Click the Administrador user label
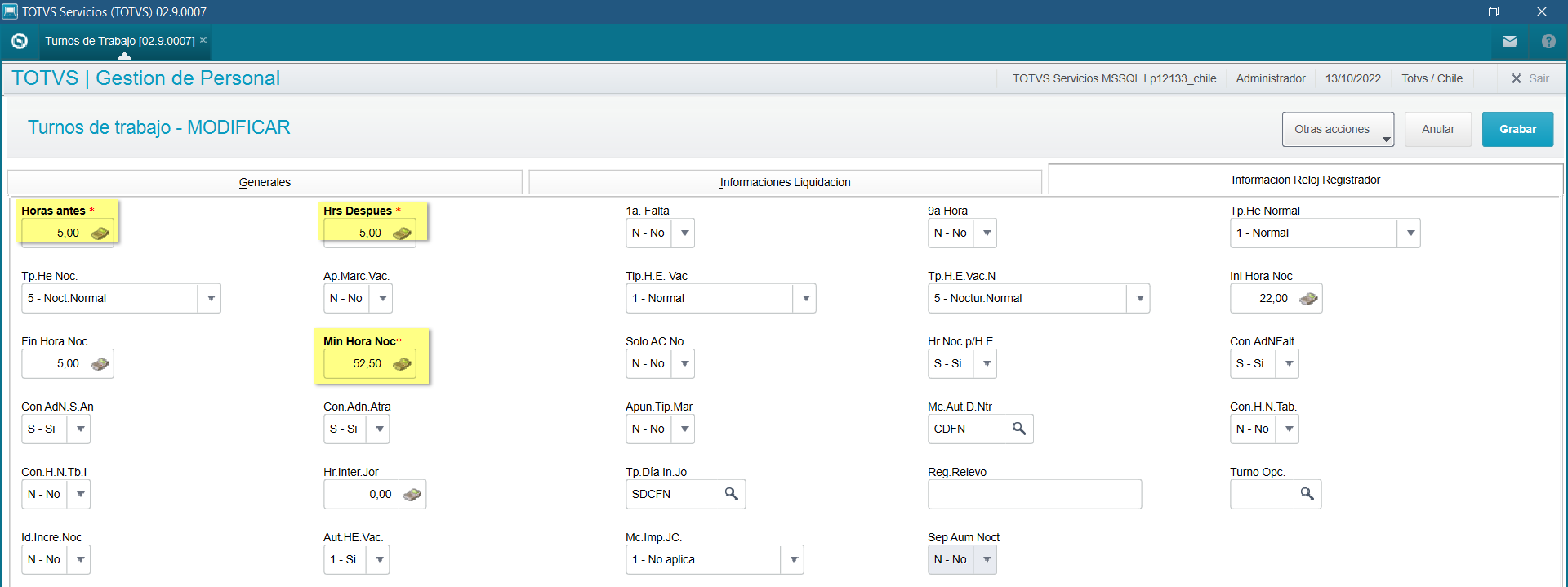The image size is (1568, 587). tap(1270, 78)
